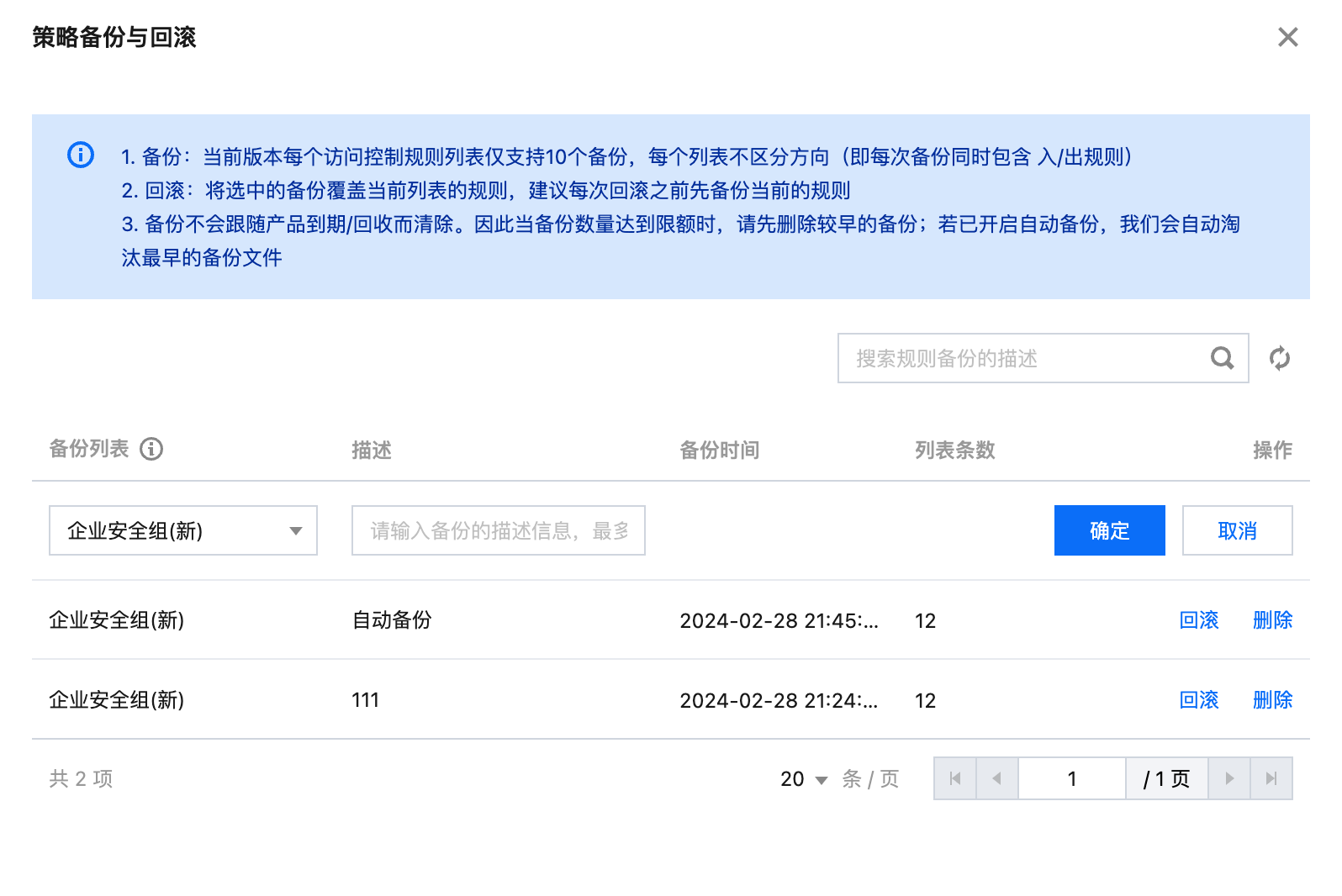Screen dimensions: 1342x896
Task: Click 删除 for the 自动备份 row
Action: 1272,620
